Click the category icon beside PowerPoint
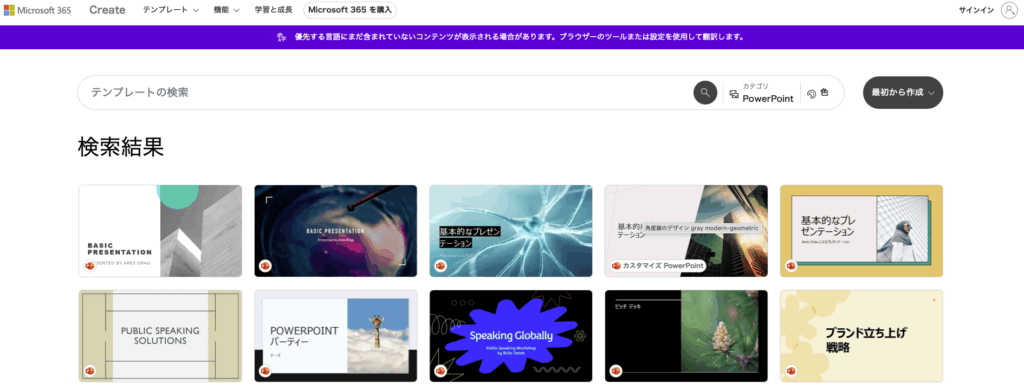Viewport: 1024px width, 391px height. (734, 94)
